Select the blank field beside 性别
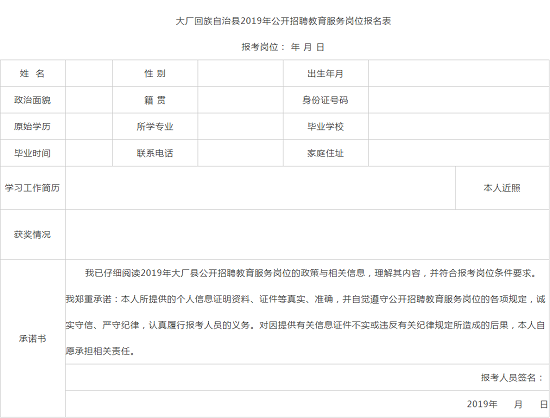The image size is (550, 418). pyautogui.click(x=241, y=73)
